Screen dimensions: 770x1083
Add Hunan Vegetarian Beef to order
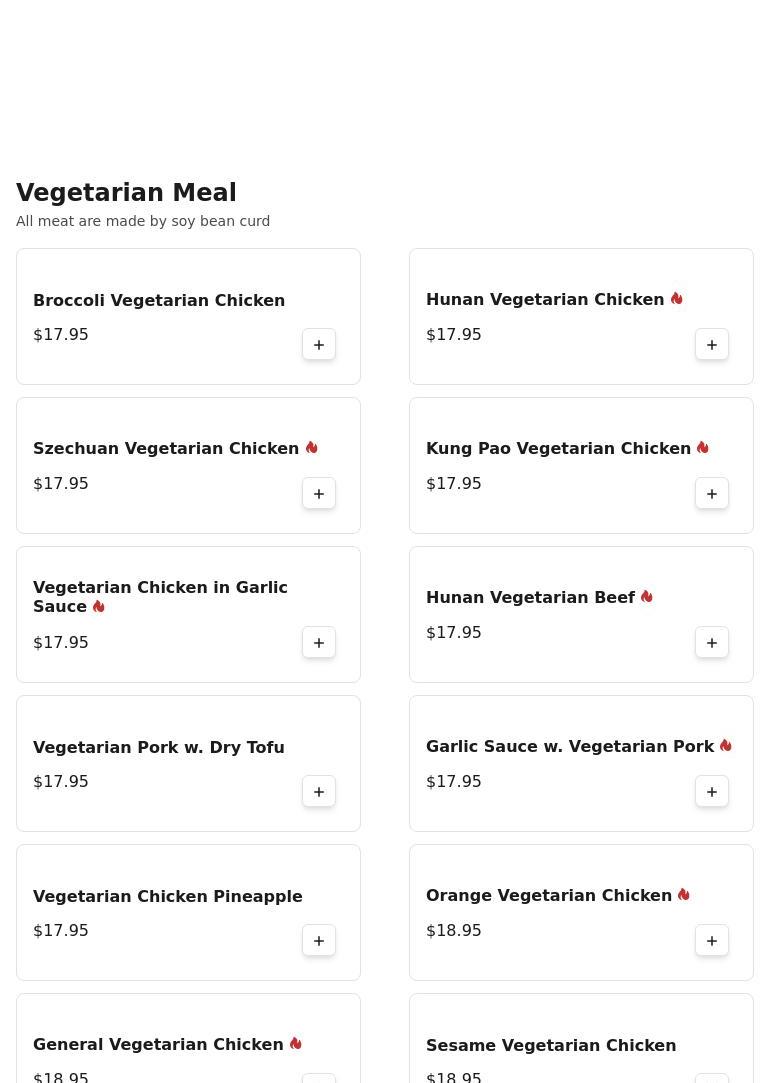tap(712, 643)
